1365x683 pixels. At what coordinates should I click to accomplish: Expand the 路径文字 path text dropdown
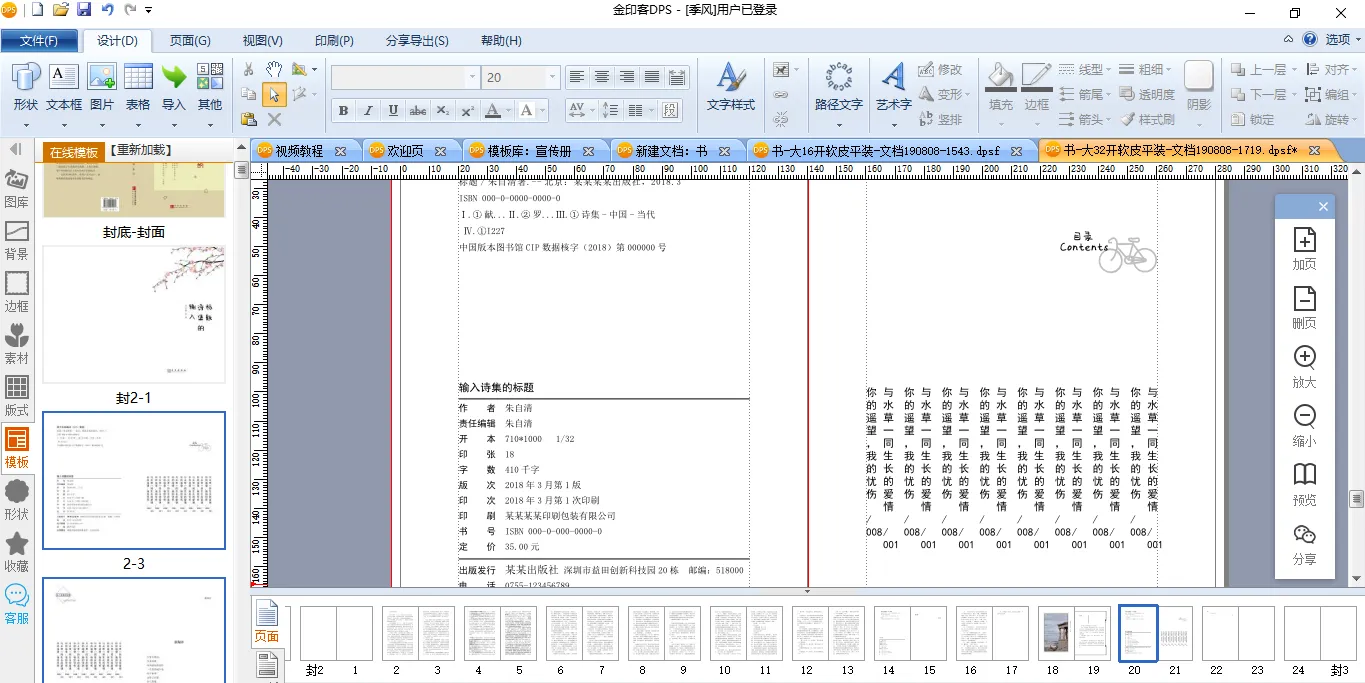click(x=838, y=124)
